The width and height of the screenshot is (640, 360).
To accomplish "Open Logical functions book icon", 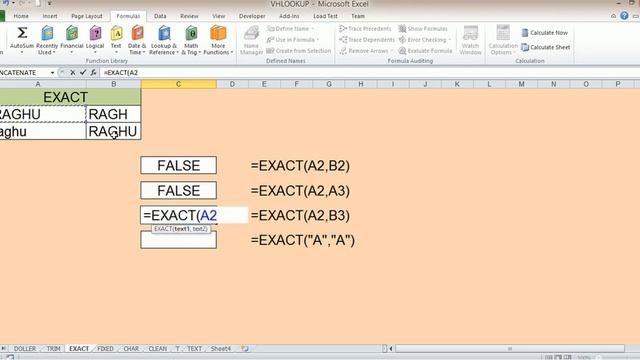I will [x=95, y=33].
